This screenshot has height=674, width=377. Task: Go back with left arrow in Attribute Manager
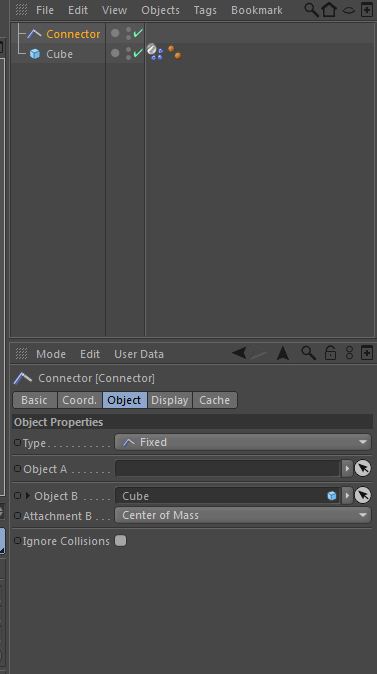pos(239,353)
